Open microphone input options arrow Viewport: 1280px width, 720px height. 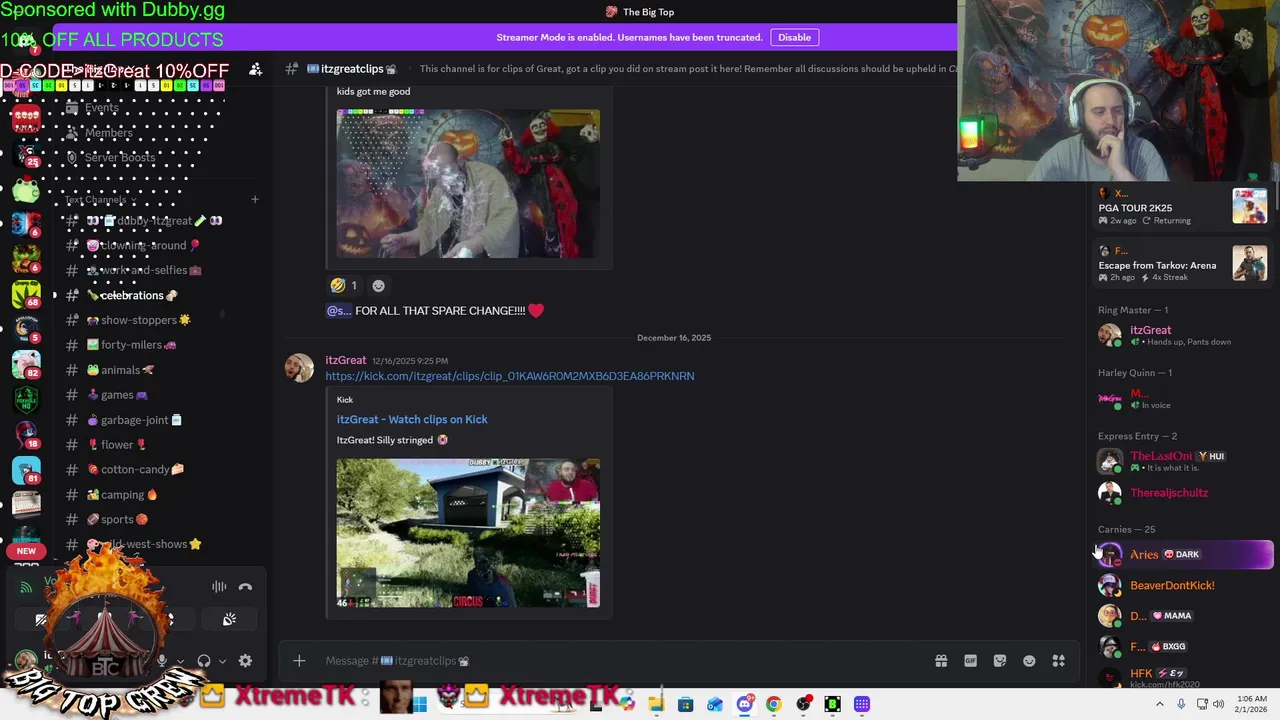click(180, 661)
